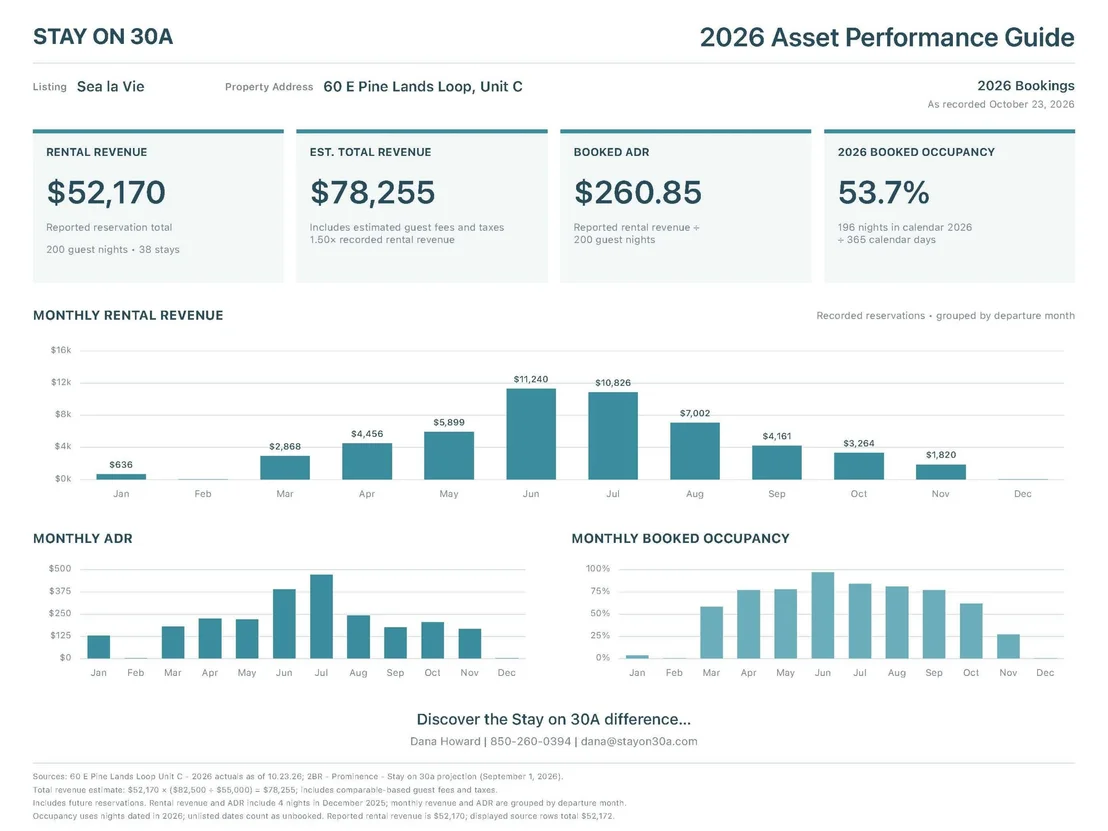The height and width of the screenshot is (831, 1108).
Task: Select the $636 January revenue bar
Action: click(121, 477)
